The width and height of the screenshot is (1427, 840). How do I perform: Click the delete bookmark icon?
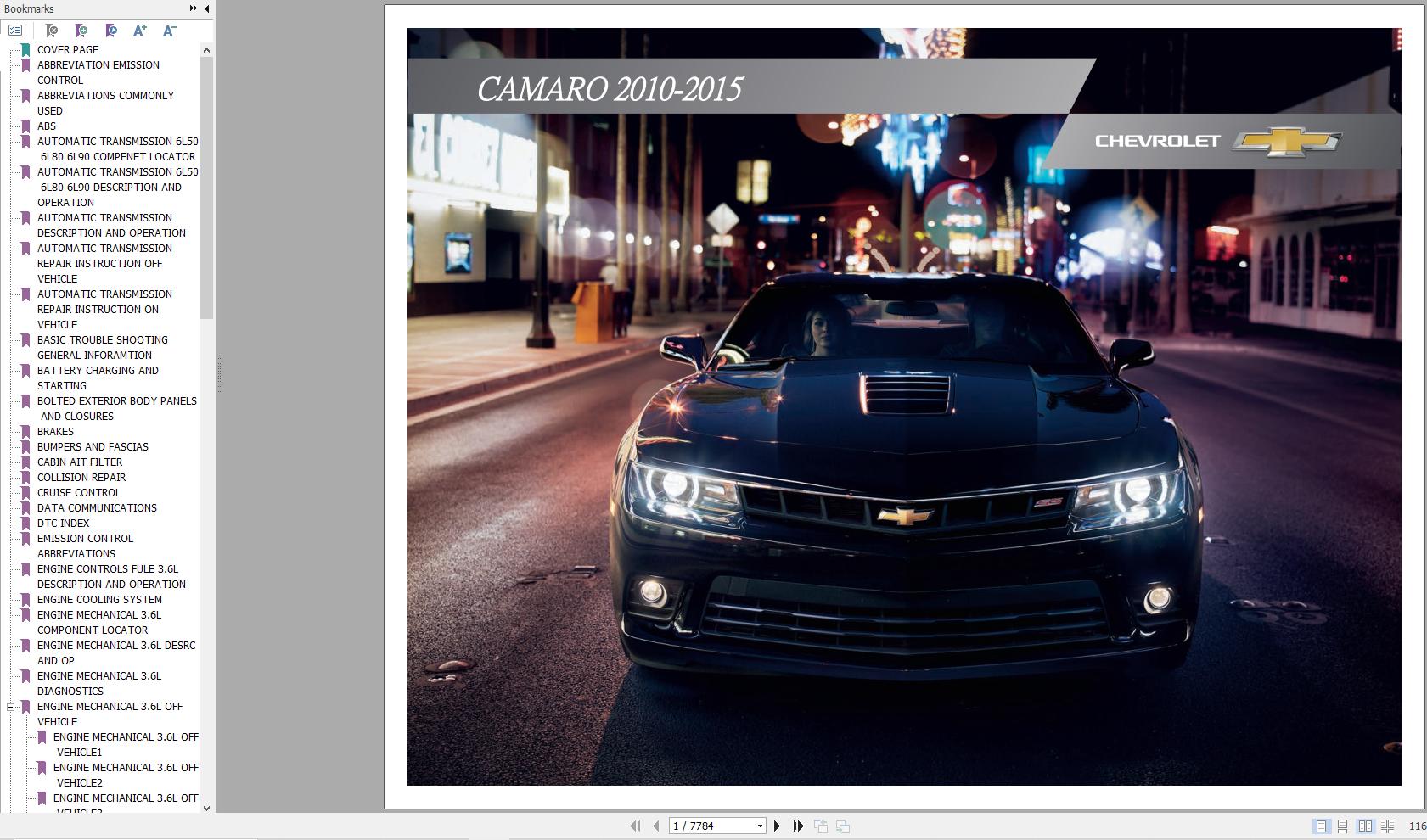point(52,31)
